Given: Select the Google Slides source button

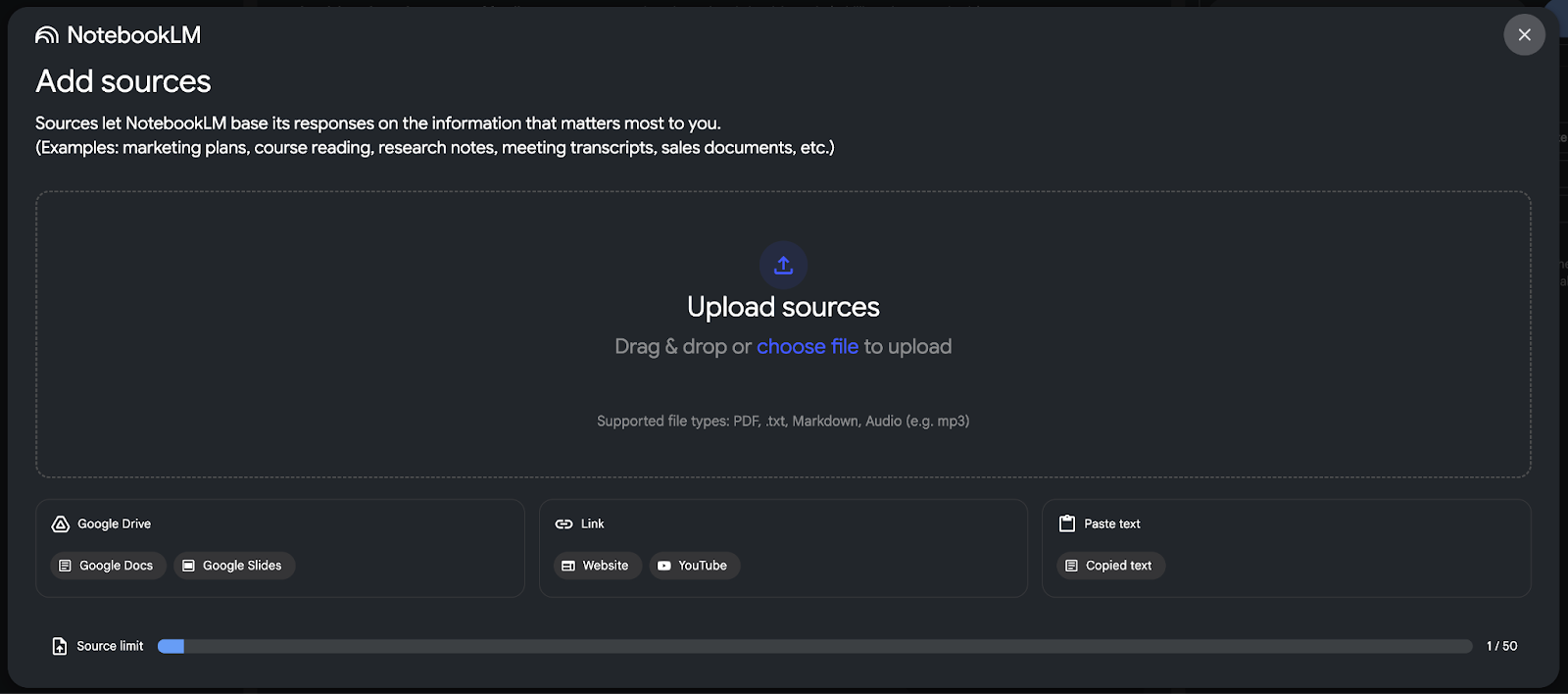Looking at the screenshot, I should 234,566.
